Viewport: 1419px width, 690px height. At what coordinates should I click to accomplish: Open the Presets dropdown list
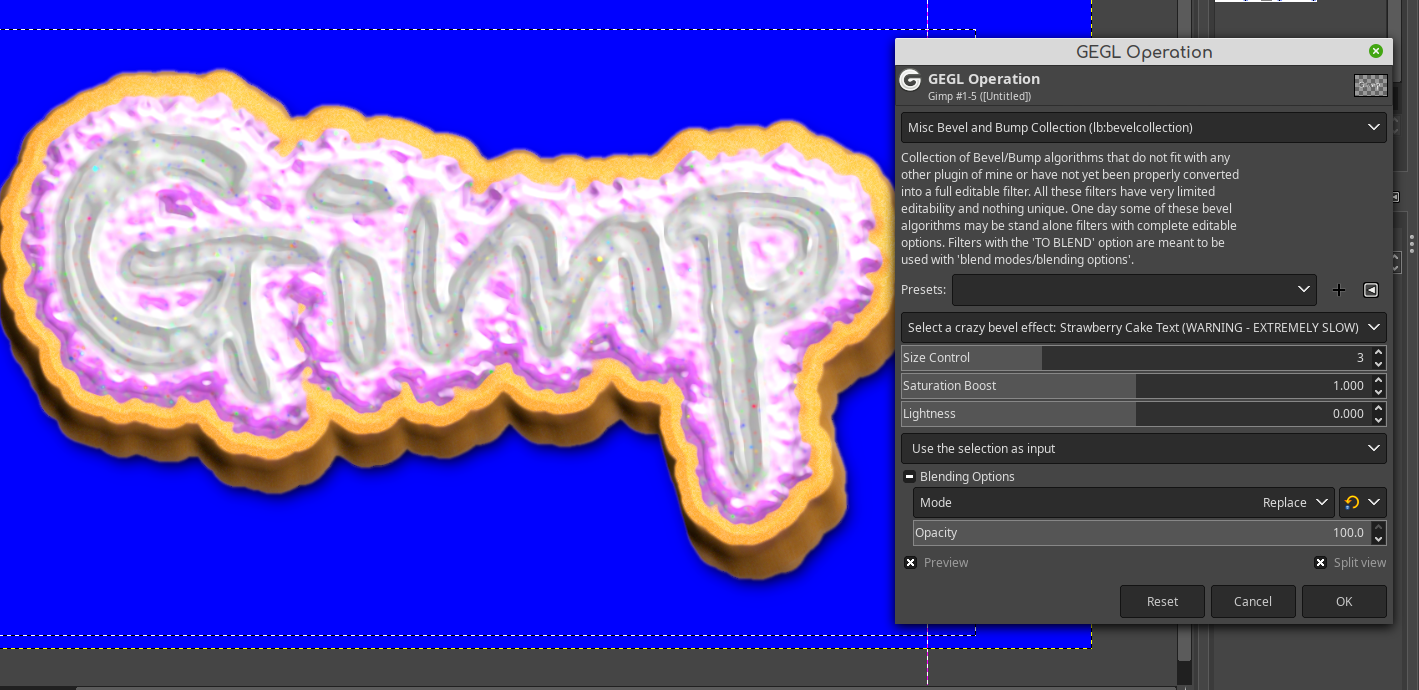1134,290
